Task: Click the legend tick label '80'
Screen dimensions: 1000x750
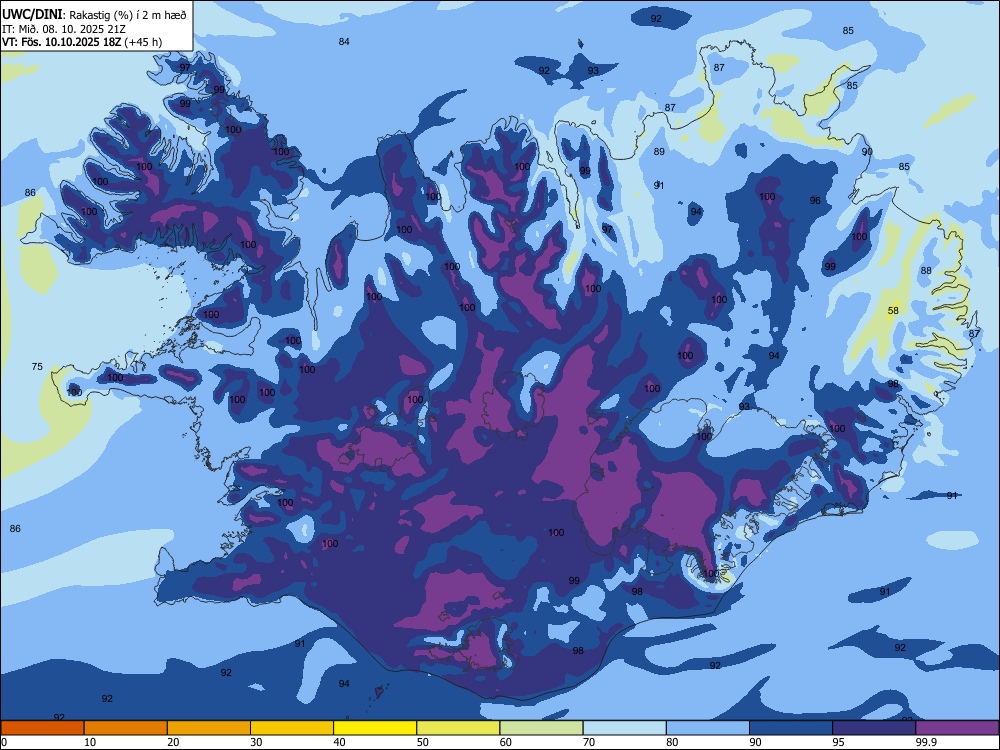Action: (x=672, y=742)
